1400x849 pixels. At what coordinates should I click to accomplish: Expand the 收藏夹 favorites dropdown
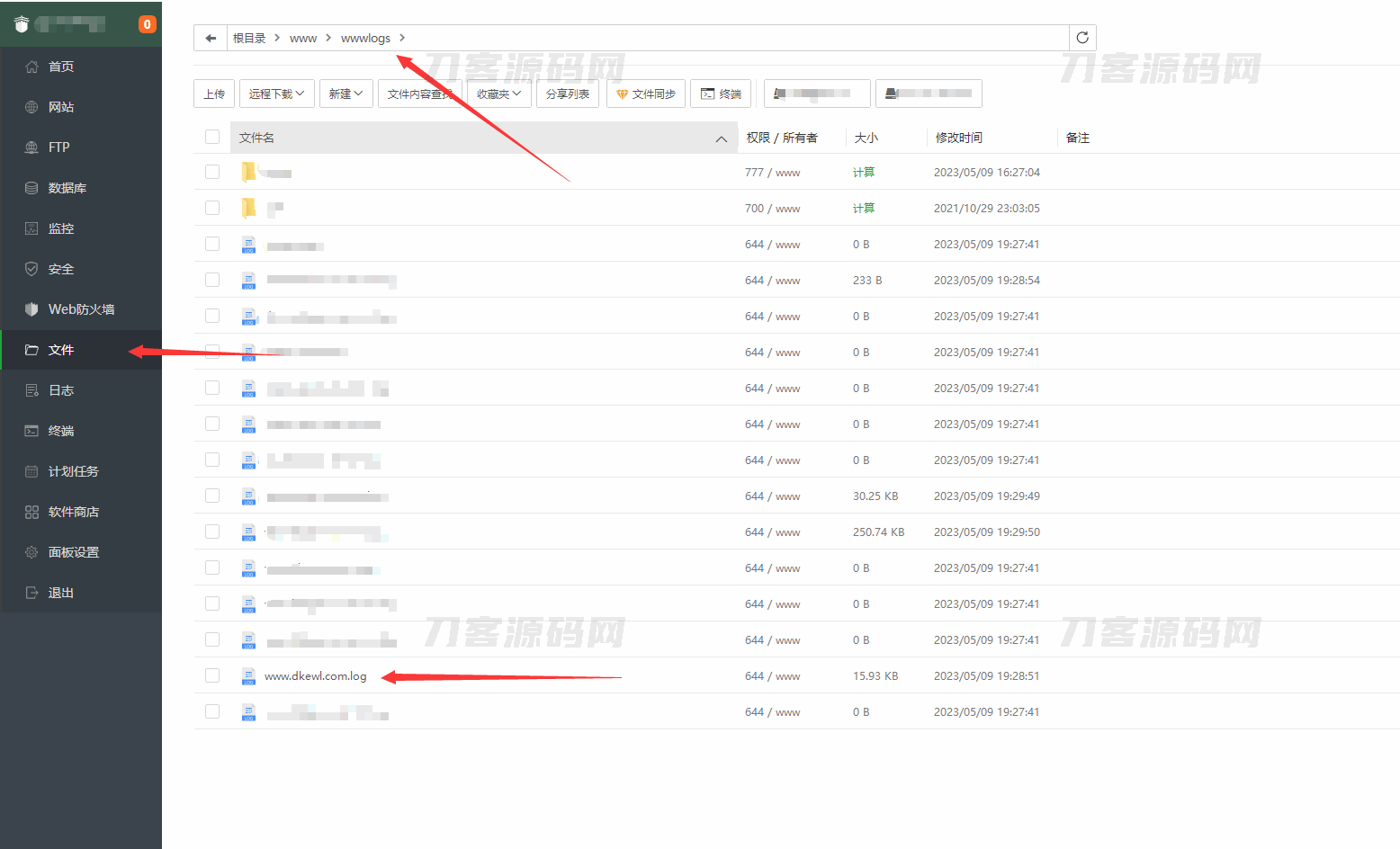[498, 94]
